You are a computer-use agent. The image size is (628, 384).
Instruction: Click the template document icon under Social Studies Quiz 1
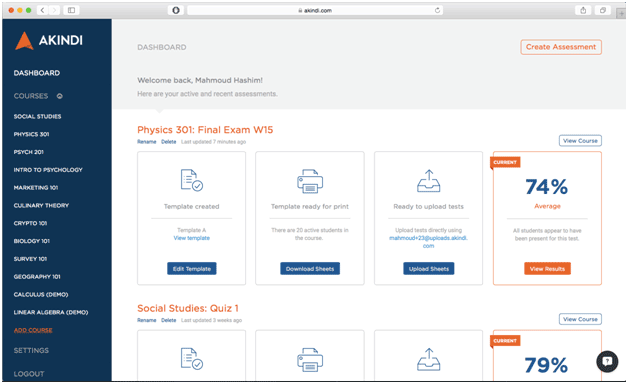coord(192,358)
